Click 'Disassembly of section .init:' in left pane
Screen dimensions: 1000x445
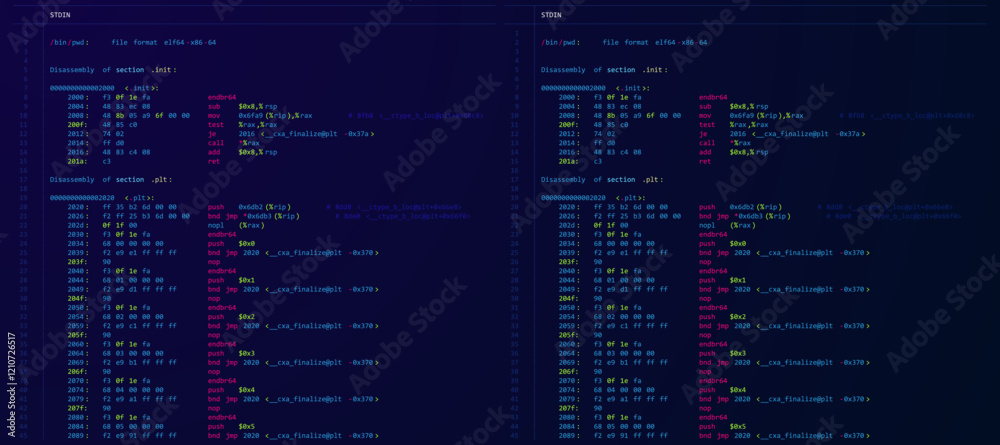[114, 70]
